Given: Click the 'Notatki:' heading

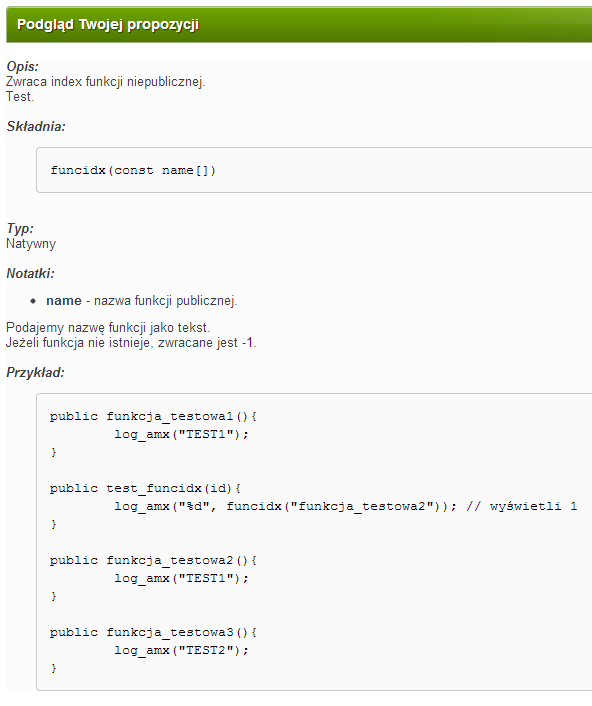Looking at the screenshot, I should click(30, 273).
